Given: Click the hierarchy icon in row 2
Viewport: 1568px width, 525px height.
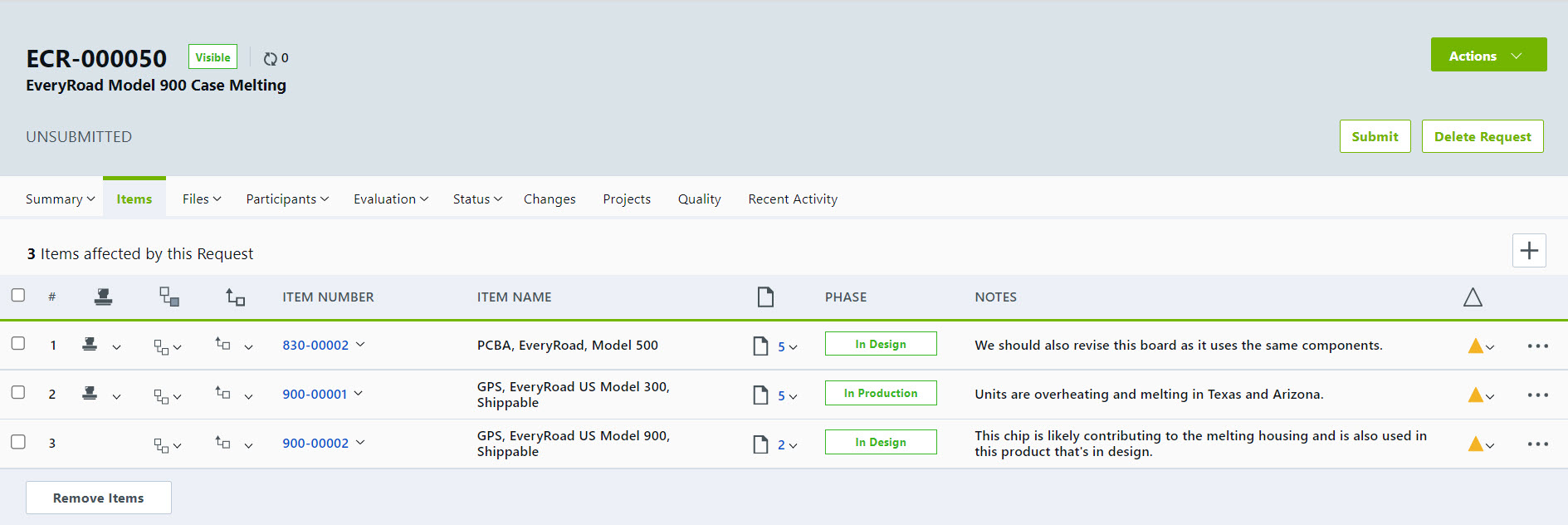Looking at the screenshot, I should (162, 395).
